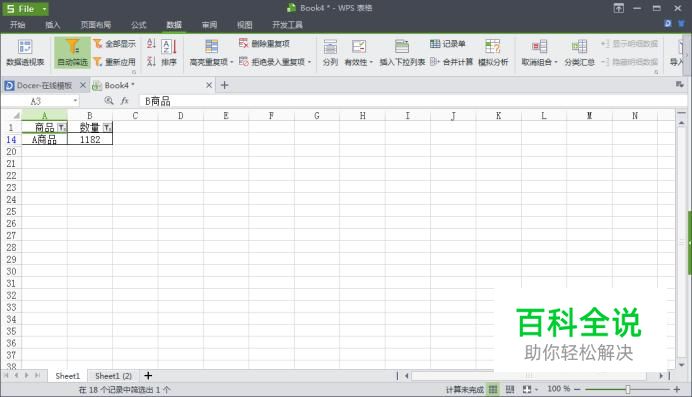Click 显示明细数据 show detail
Viewport: 692px width, 397px height.
(x=629, y=44)
